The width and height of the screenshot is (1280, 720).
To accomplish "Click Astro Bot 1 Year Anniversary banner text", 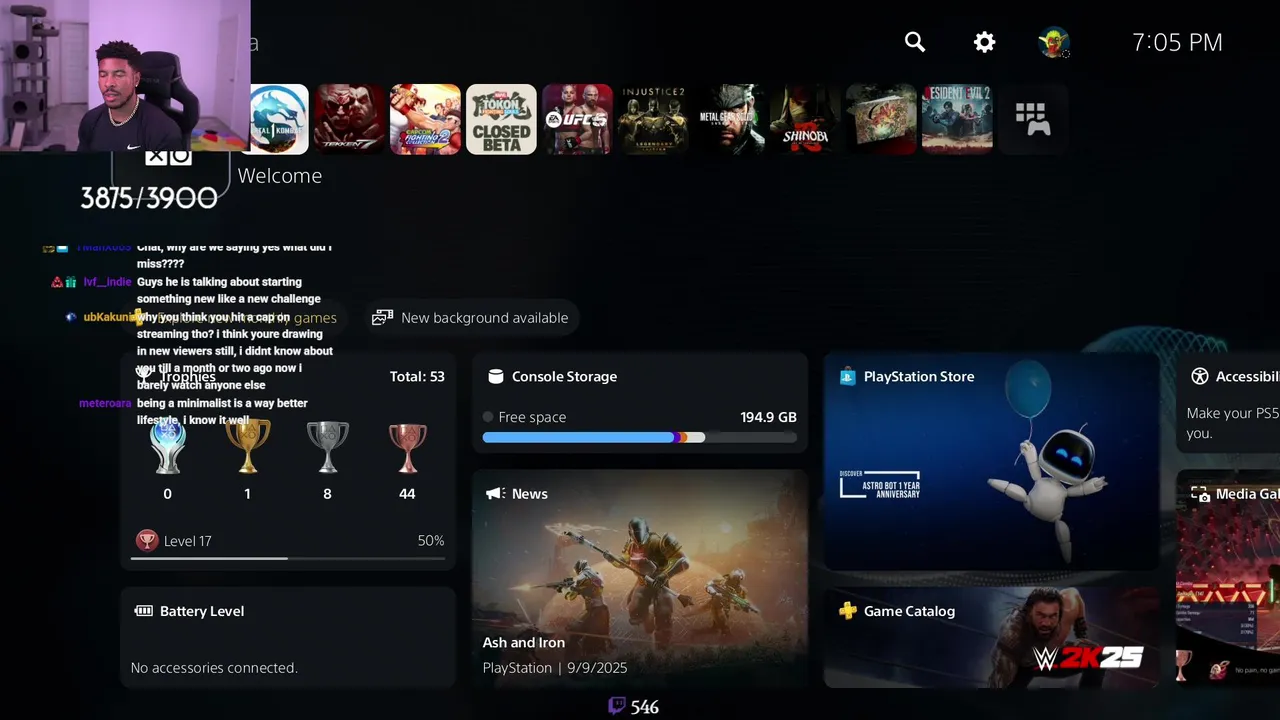I will click(880, 485).
